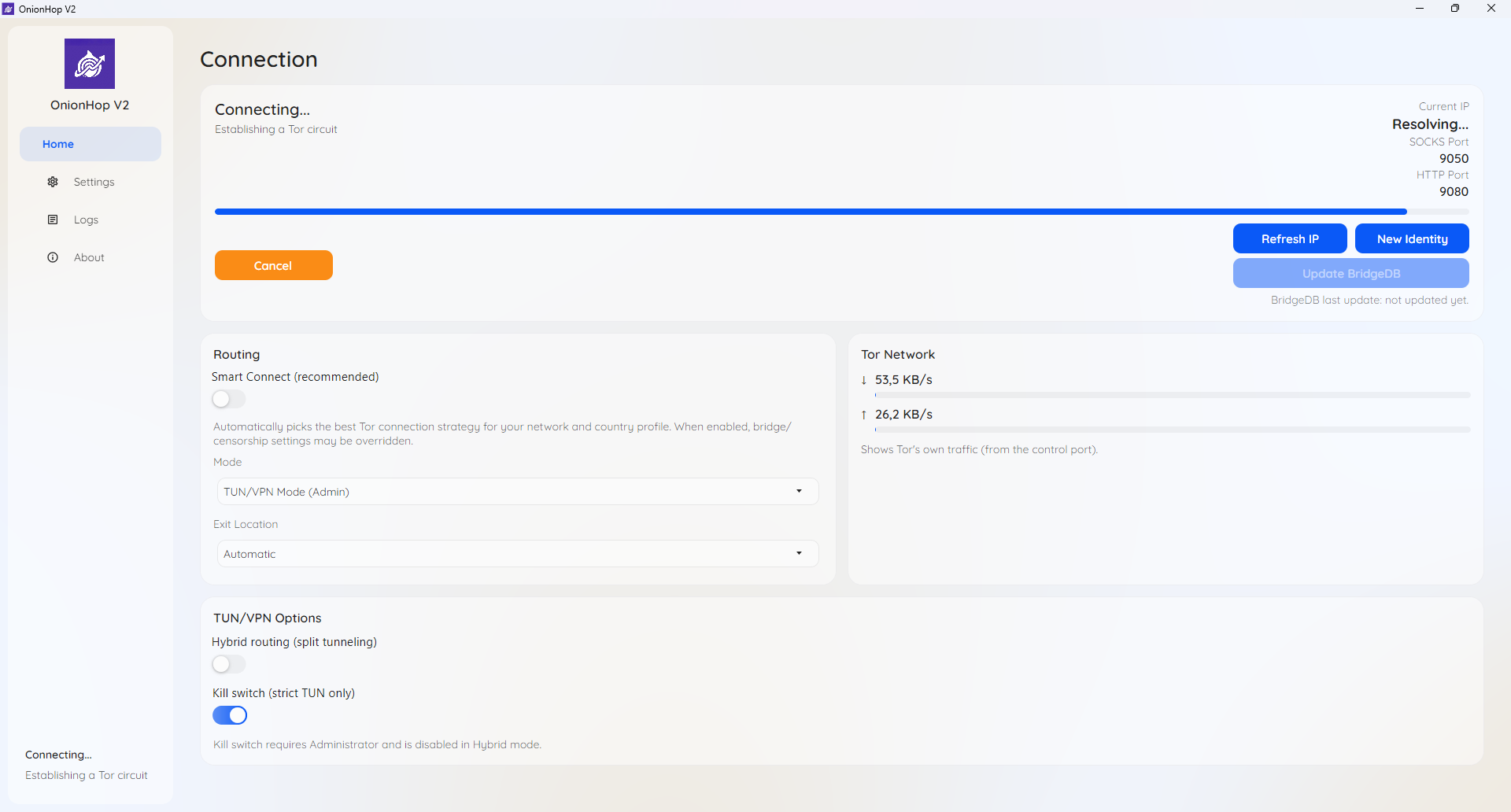1511x812 pixels.
Task: Open the Mode dropdown
Action: [518, 492]
